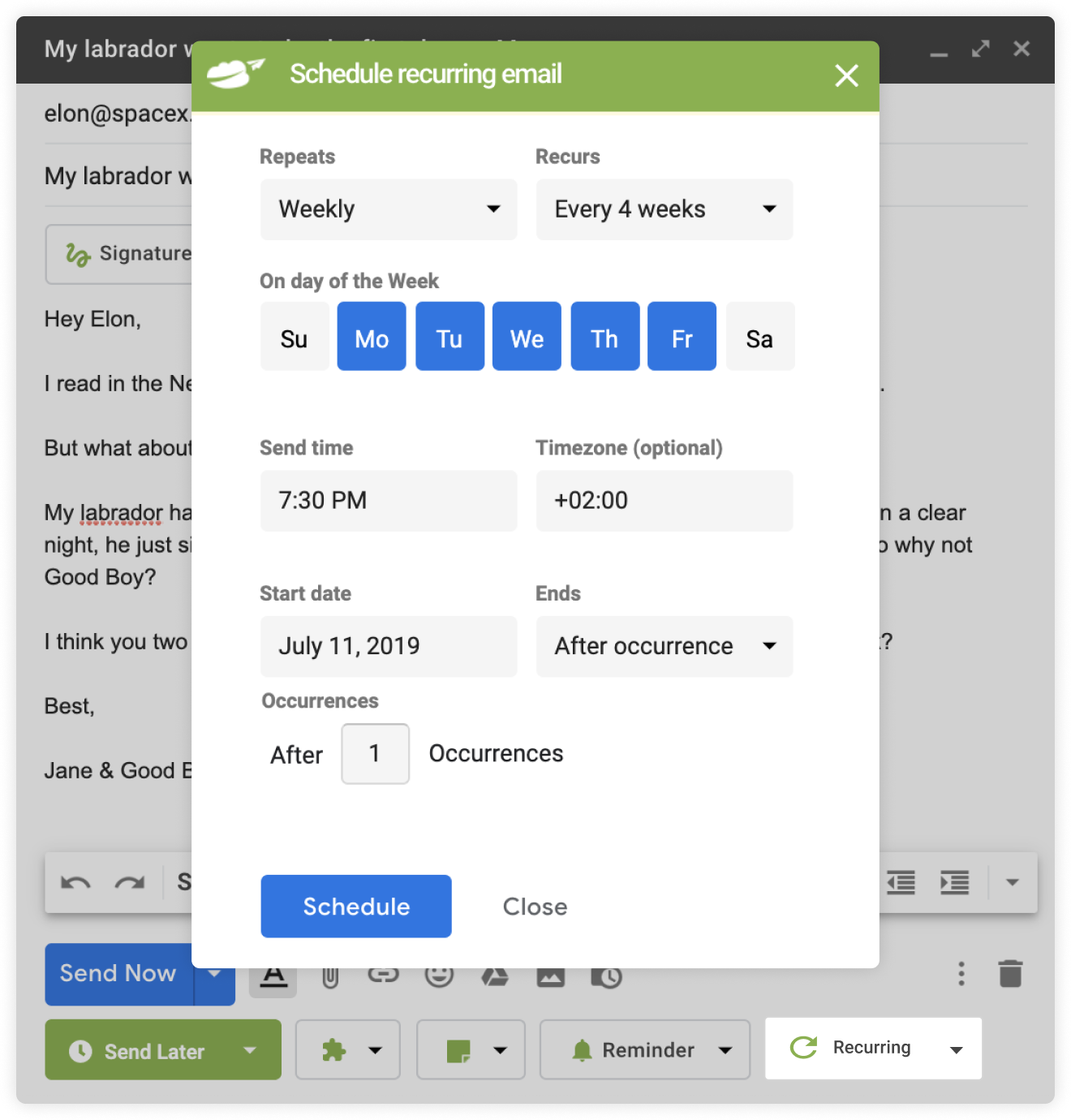Toggle Sunday on for recurring schedule

tap(294, 336)
